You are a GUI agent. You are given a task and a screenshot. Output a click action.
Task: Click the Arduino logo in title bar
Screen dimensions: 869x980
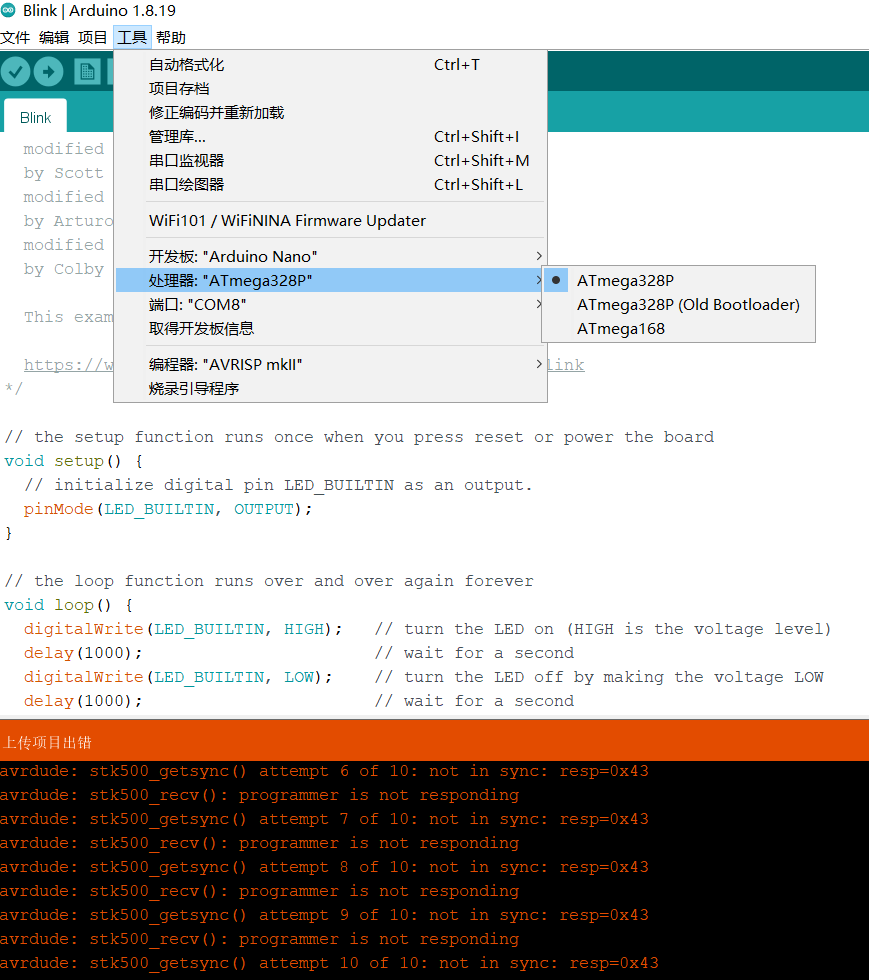pyautogui.click(x=8, y=10)
